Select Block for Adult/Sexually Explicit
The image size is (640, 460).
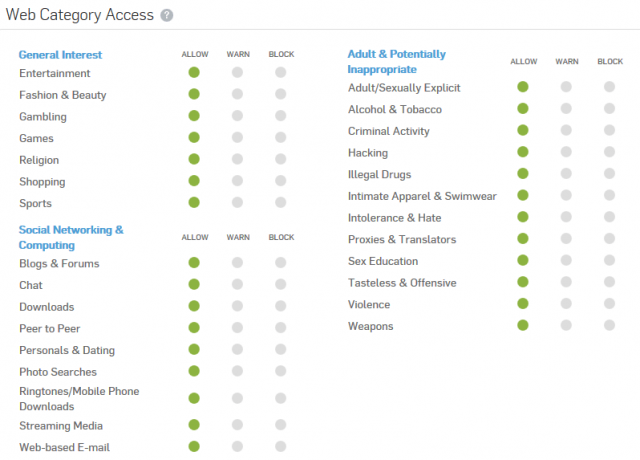coord(609,87)
